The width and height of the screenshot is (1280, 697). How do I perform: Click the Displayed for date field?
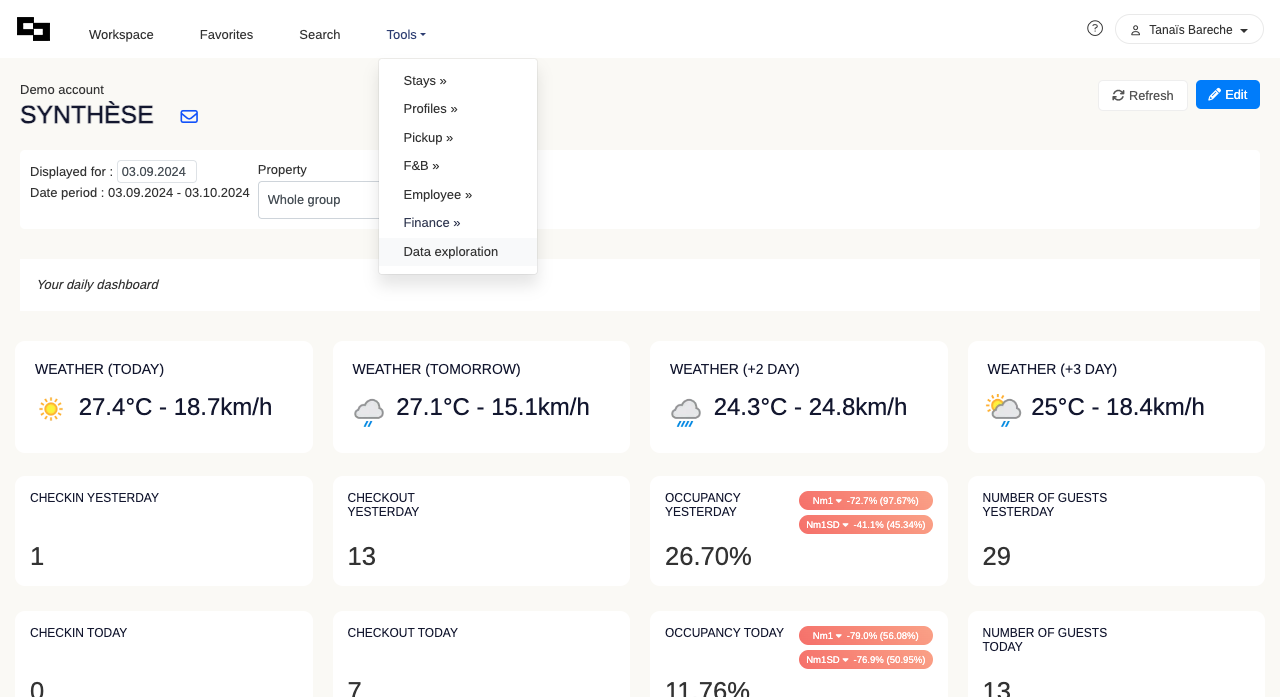coord(157,171)
